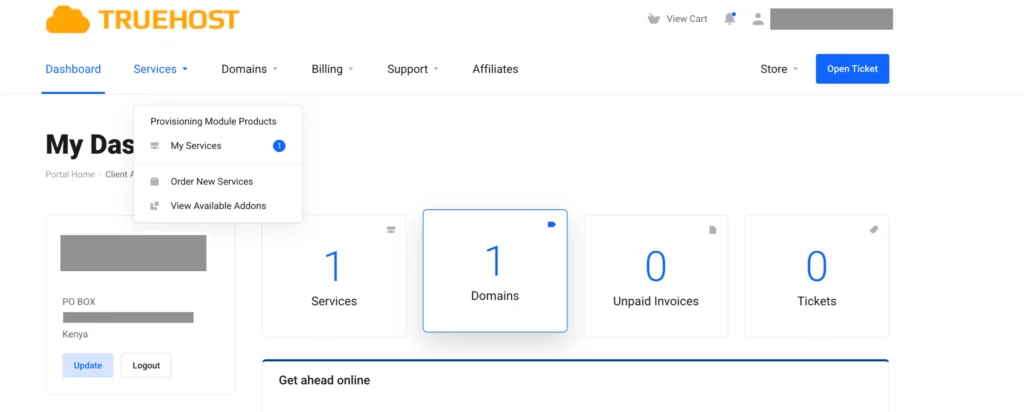The image size is (1024, 412).
Task: Click the ticket icon on the Tickets card
Action: click(874, 230)
